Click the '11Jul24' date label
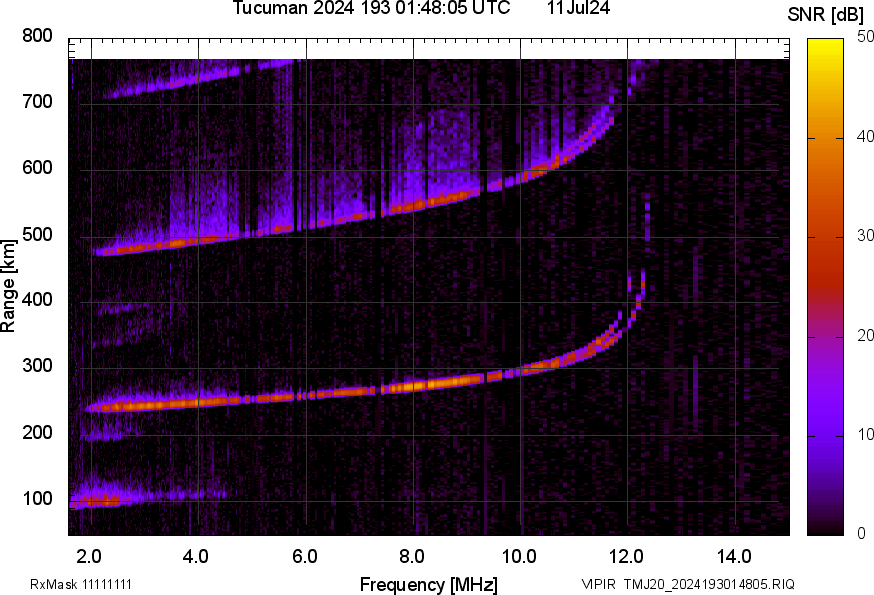This screenshot has width=874, height=595. [x=578, y=9]
